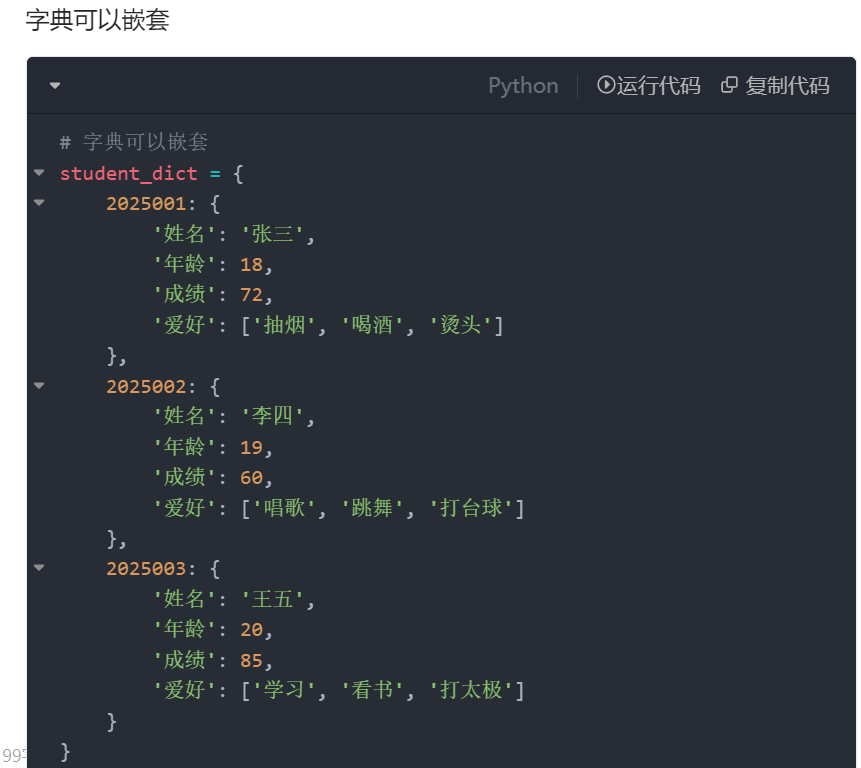861x768 pixels.
Task: Click the '喝酒' list item
Action: point(372,326)
